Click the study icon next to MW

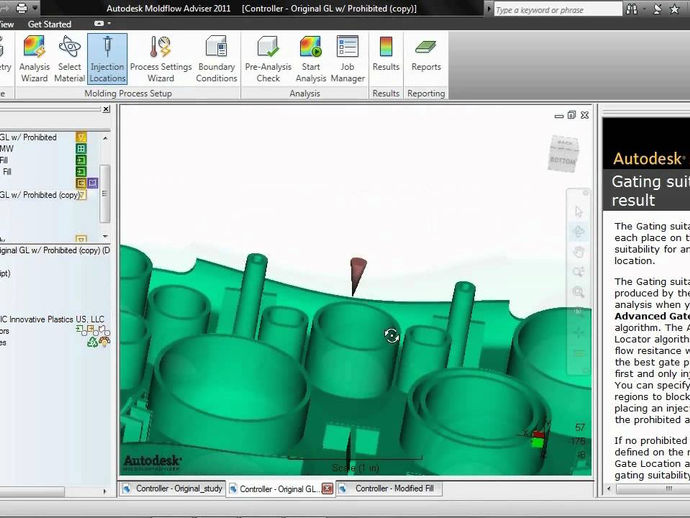(x=81, y=149)
